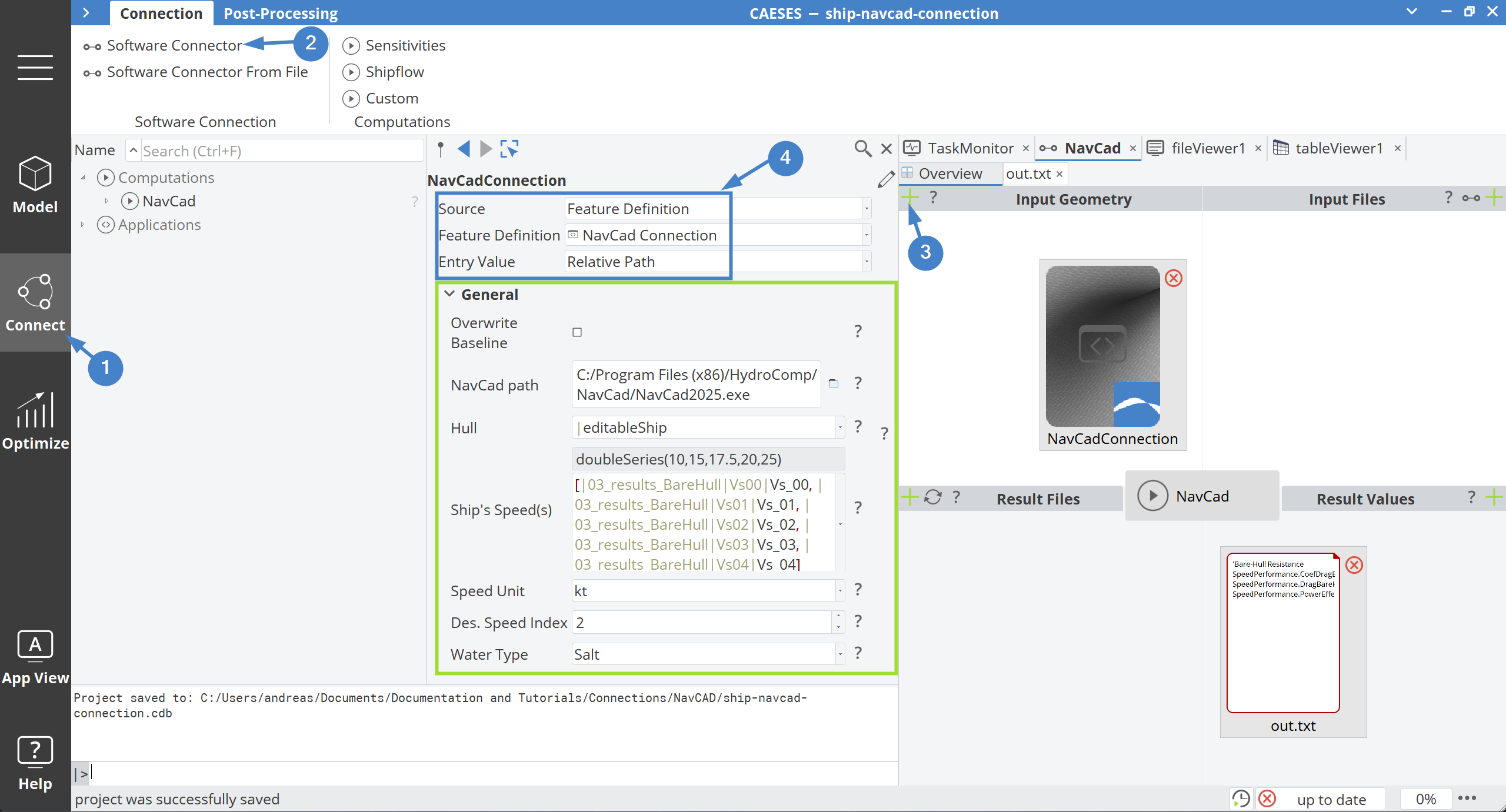The width and height of the screenshot is (1506, 812).
Task: Add a Custom computation
Action: click(381, 98)
